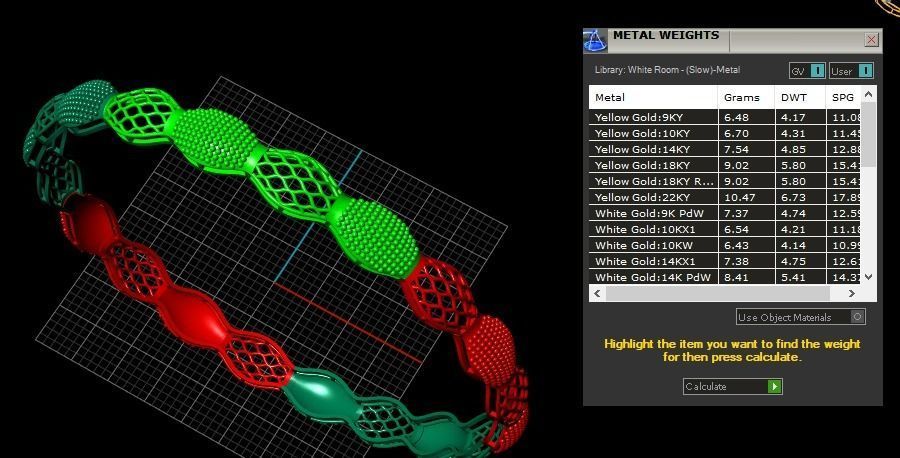Click the Metal Weights panel cone icon

tap(596, 41)
